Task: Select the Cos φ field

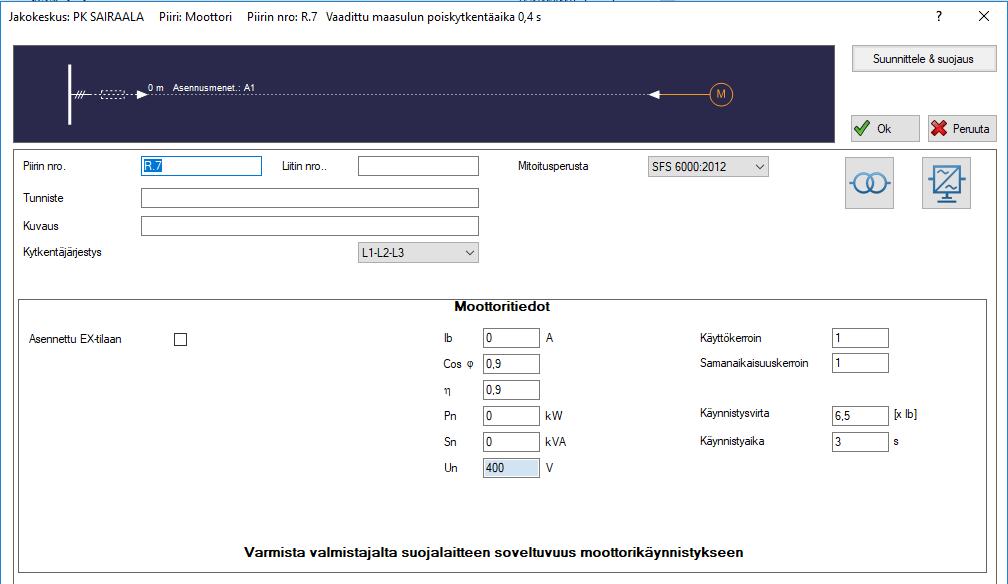Action: (511, 364)
